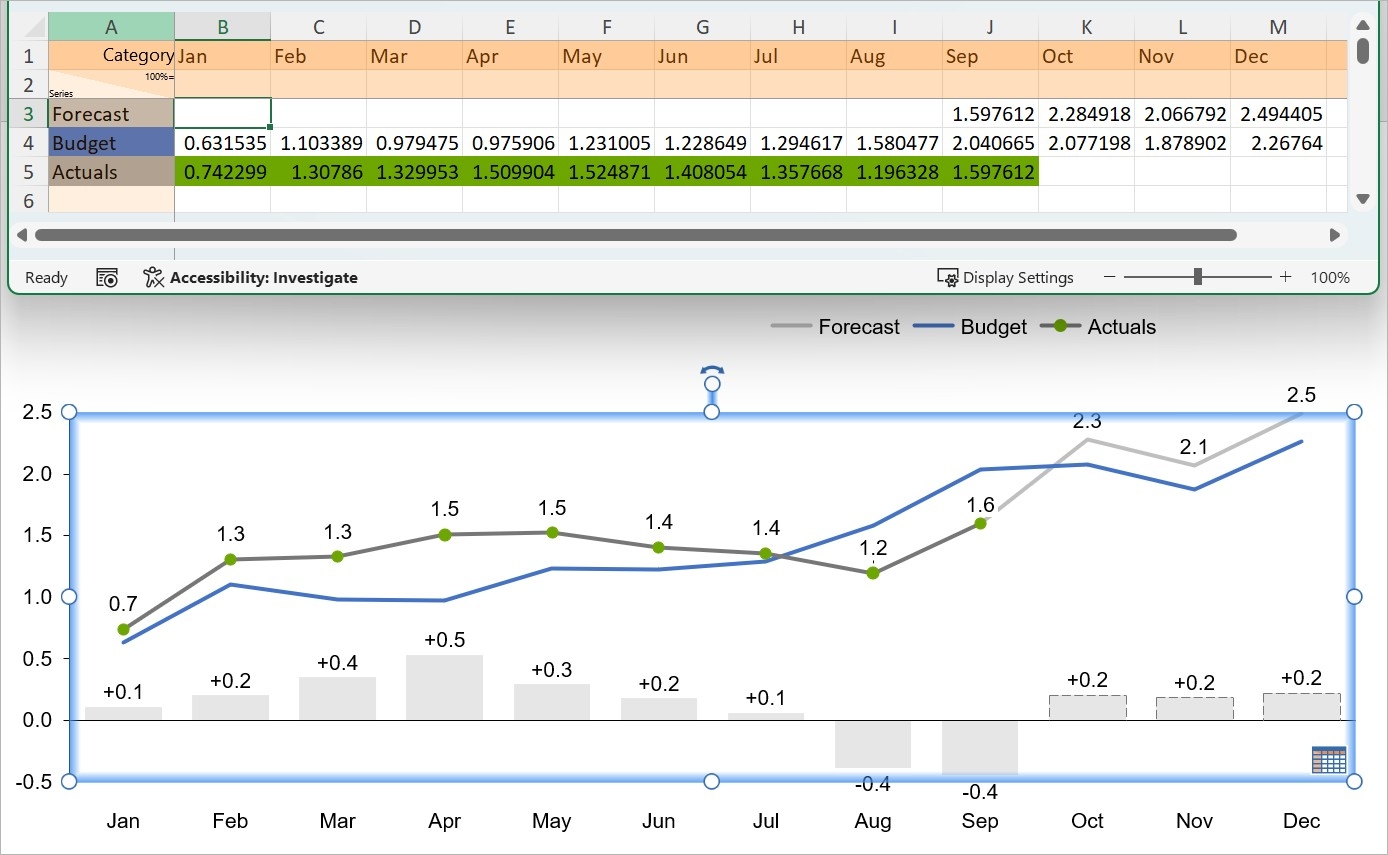This screenshot has height=855, width=1388.
Task: Click the macro recording icon in status bar
Action: [x=107, y=277]
